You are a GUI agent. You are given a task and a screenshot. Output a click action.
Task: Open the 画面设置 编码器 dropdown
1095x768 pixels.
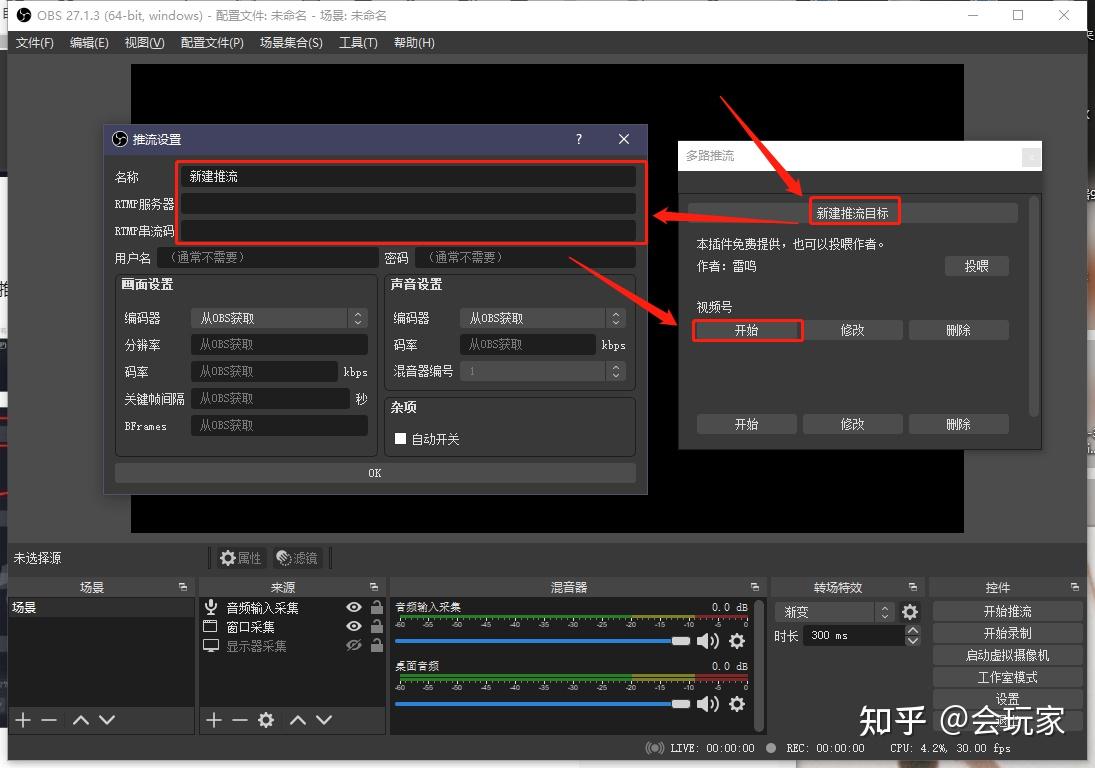point(279,318)
